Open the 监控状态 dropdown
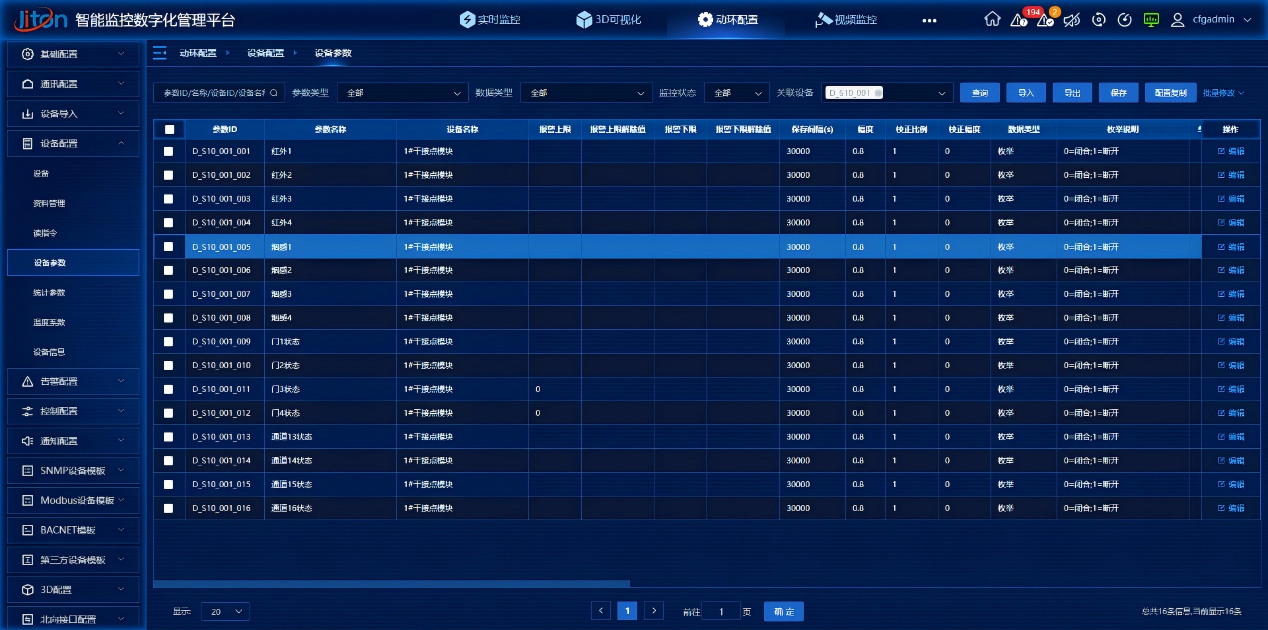Viewport: 1268px width, 630px height. tap(736, 93)
